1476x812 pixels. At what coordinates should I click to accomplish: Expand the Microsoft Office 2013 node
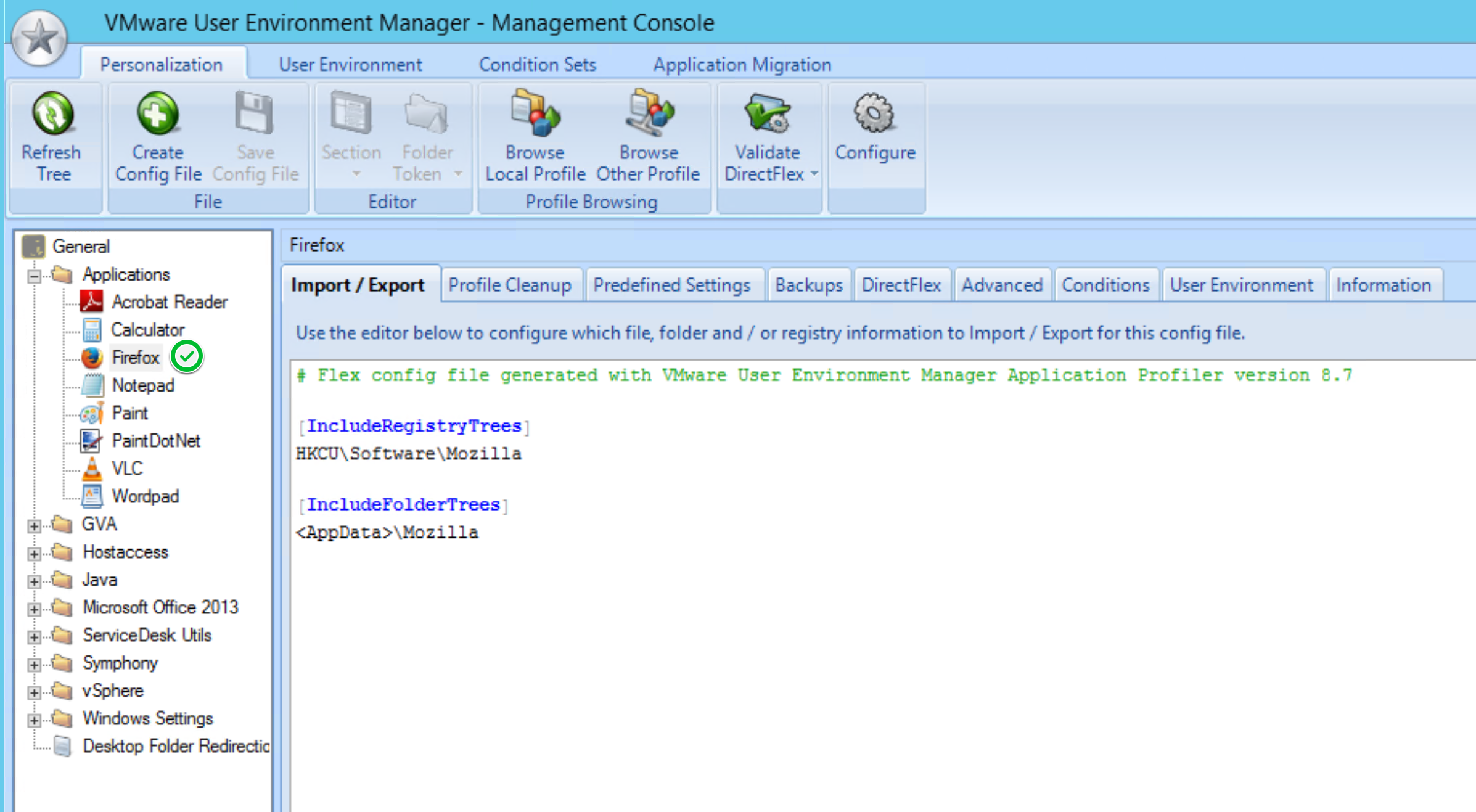[x=35, y=609]
